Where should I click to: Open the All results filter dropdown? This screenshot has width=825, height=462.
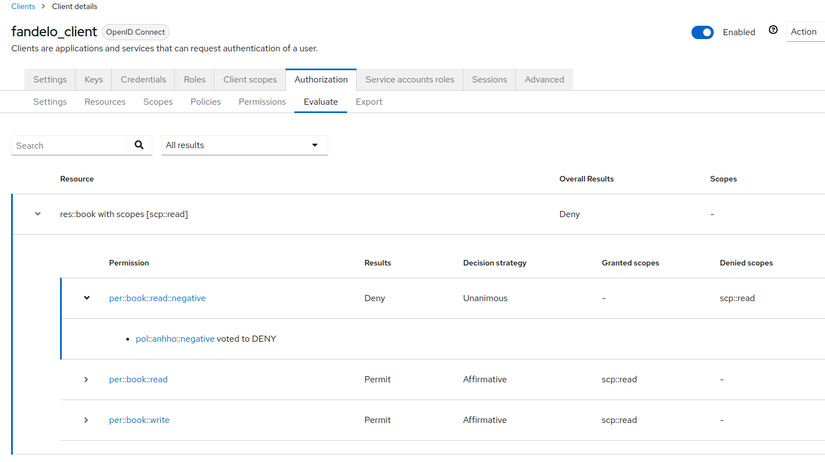(x=245, y=146)
